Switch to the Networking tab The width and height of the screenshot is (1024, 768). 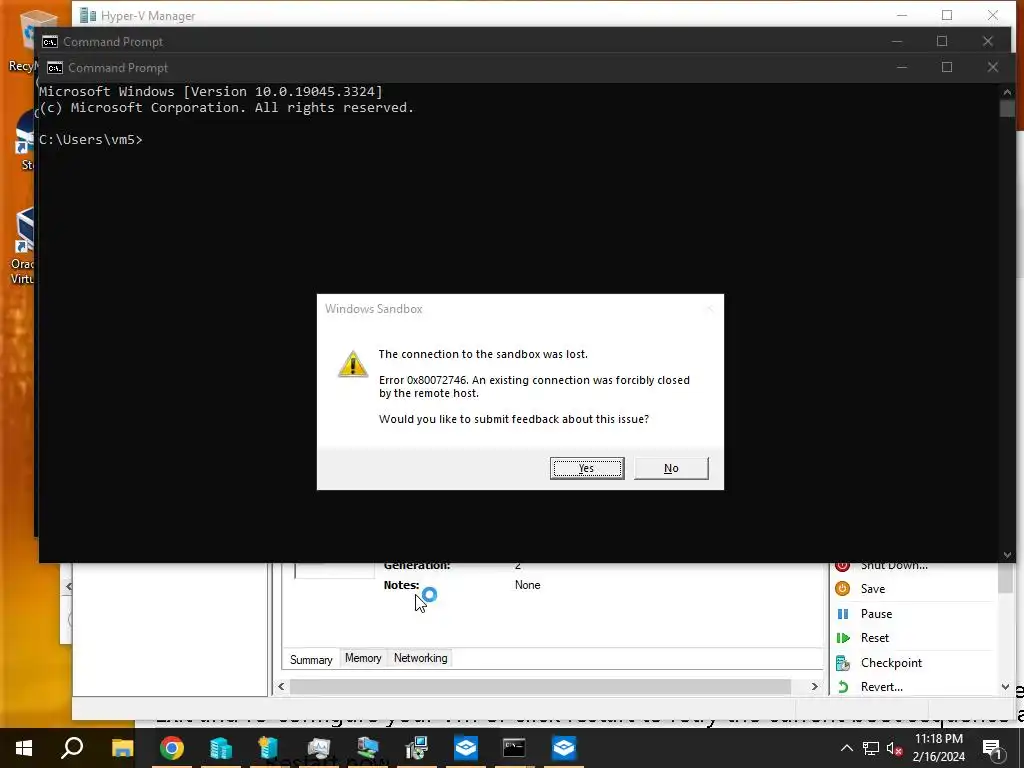pos(421,658)
